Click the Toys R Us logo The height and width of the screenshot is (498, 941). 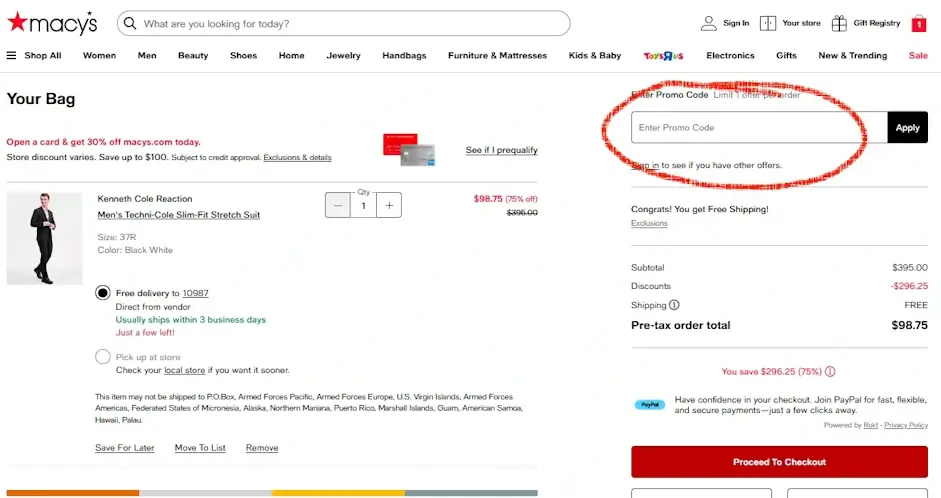[x=663, y=55]
